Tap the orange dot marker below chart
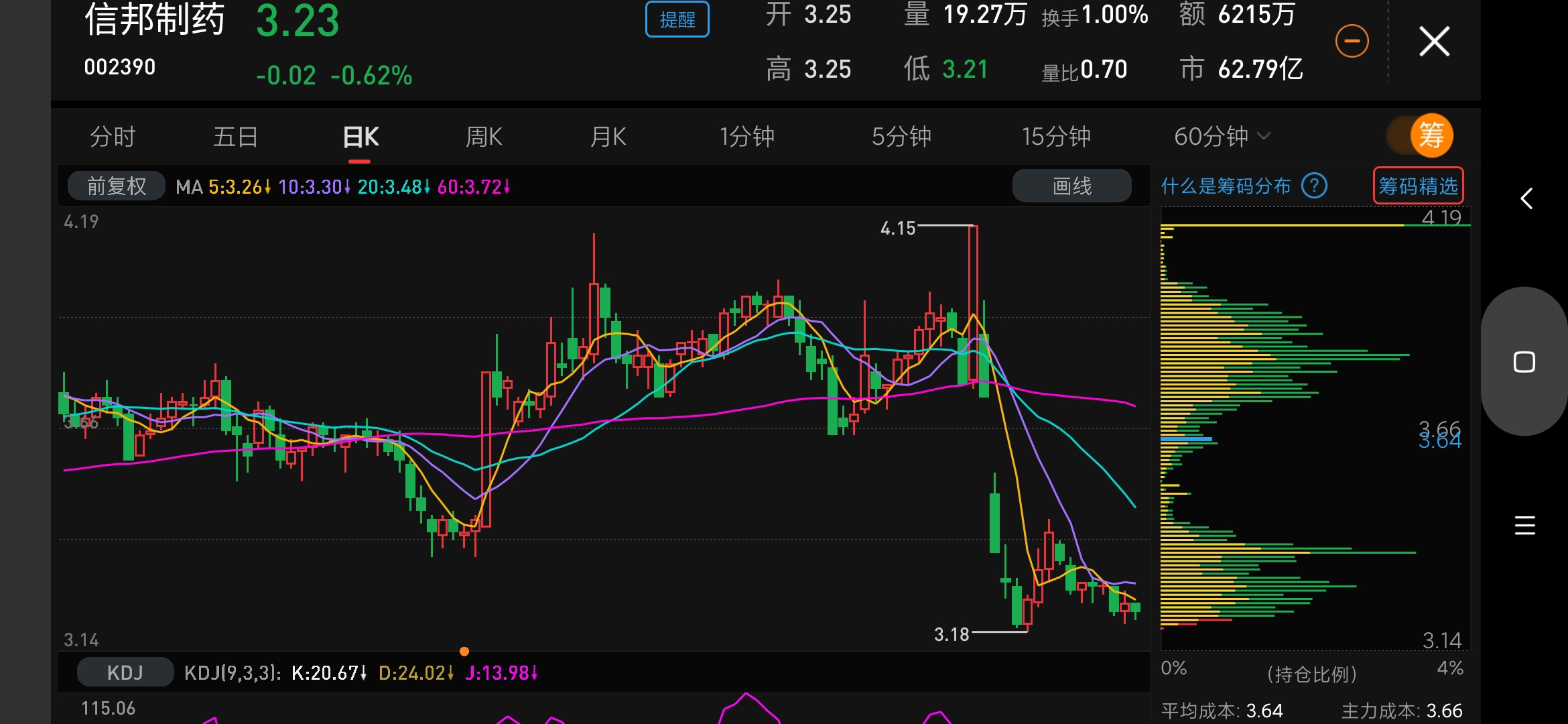Screen dimensions: 1568x724 [x=464, y=651]
